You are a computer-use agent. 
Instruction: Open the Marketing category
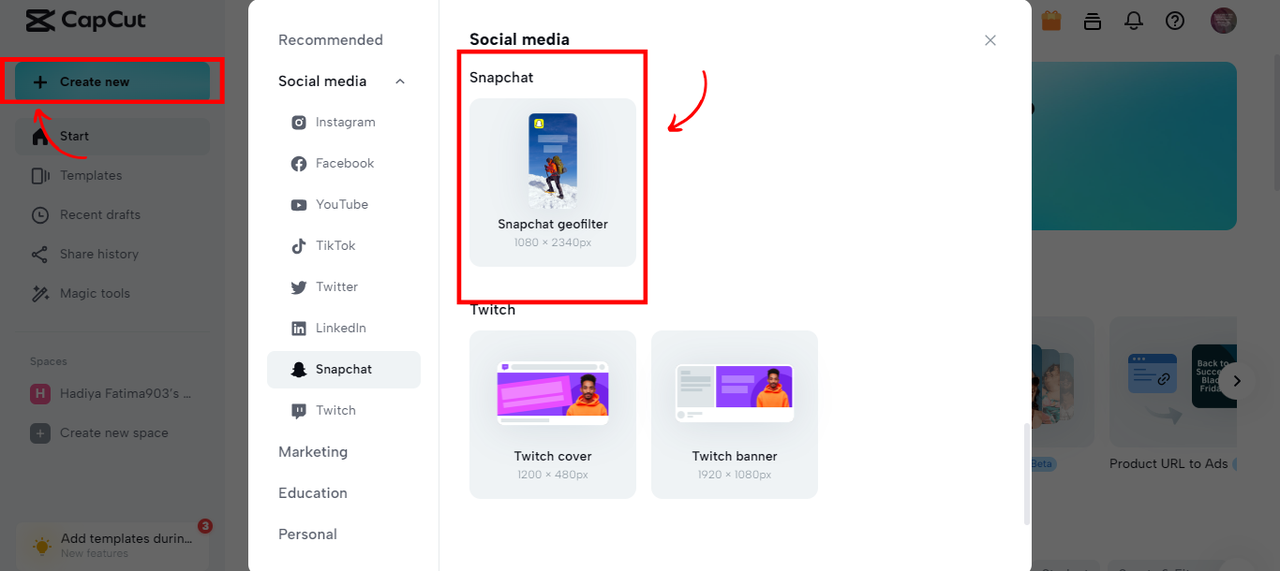(x=313, y=452)
